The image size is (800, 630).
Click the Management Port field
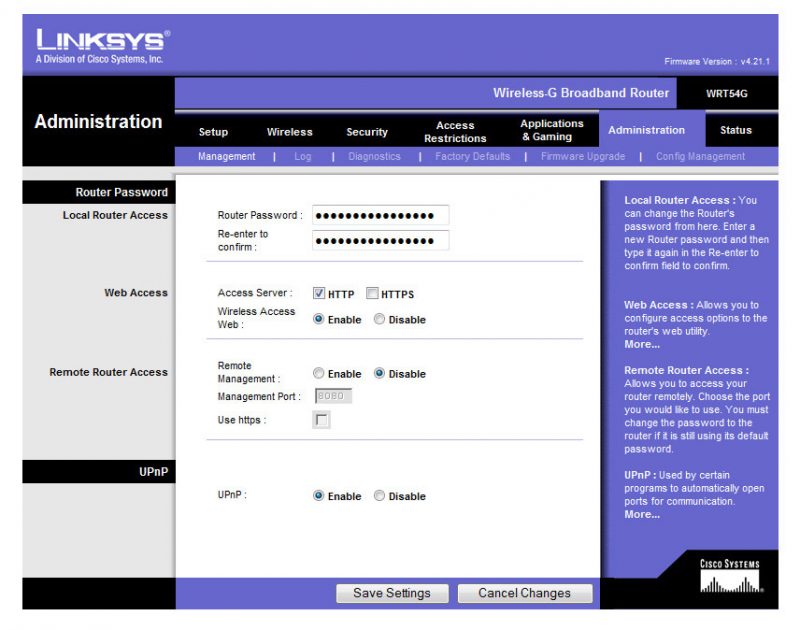click(x=333, y=396)
